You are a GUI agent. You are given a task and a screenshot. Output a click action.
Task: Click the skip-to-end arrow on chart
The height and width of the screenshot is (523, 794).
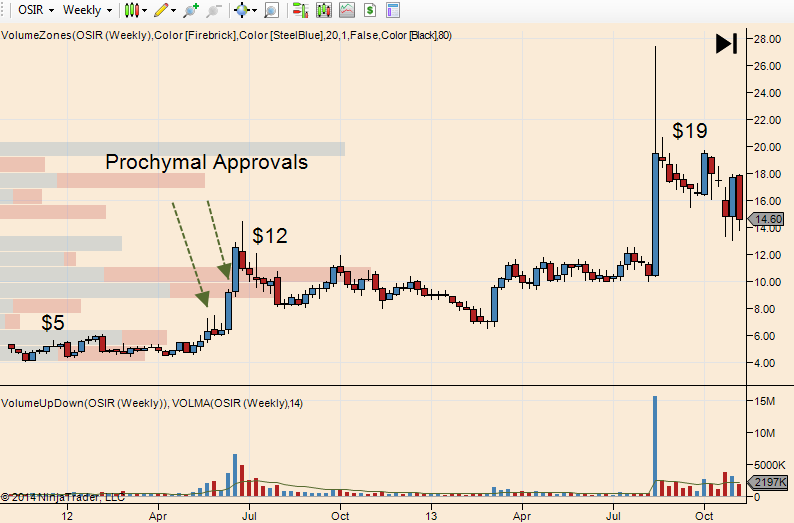(x=726, y=44)
